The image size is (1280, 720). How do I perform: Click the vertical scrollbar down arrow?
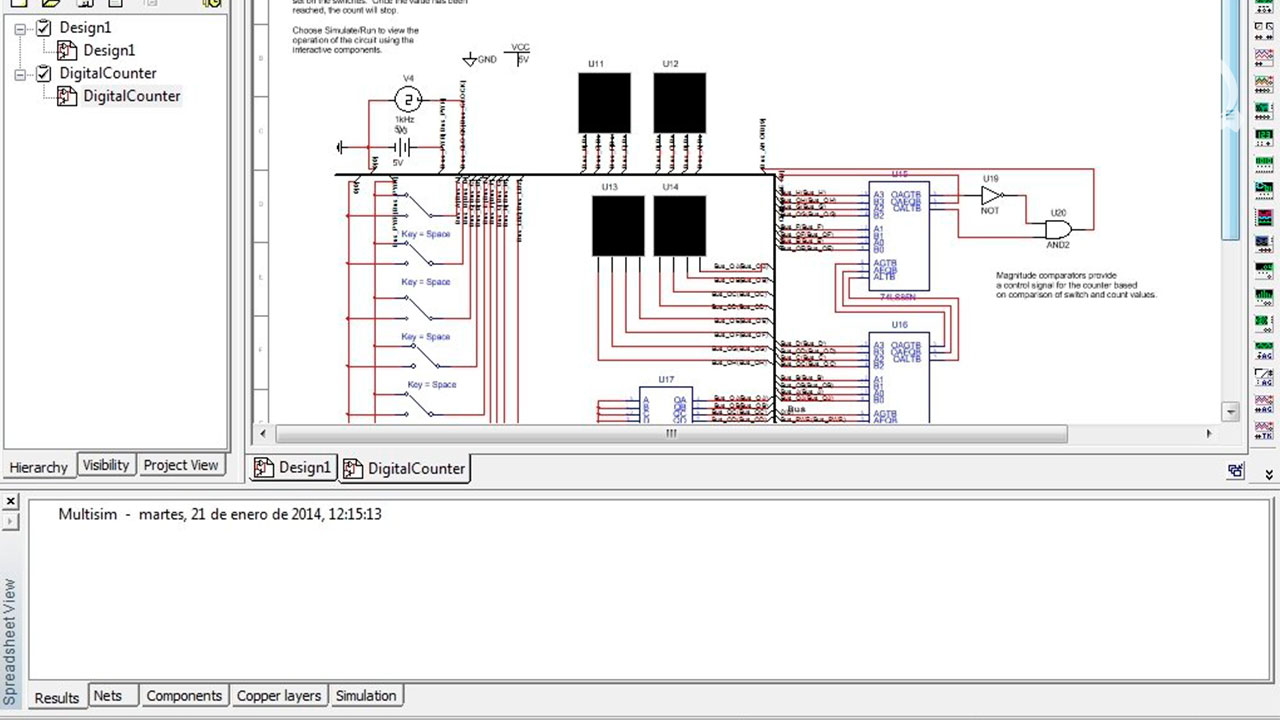[1231, 411]
